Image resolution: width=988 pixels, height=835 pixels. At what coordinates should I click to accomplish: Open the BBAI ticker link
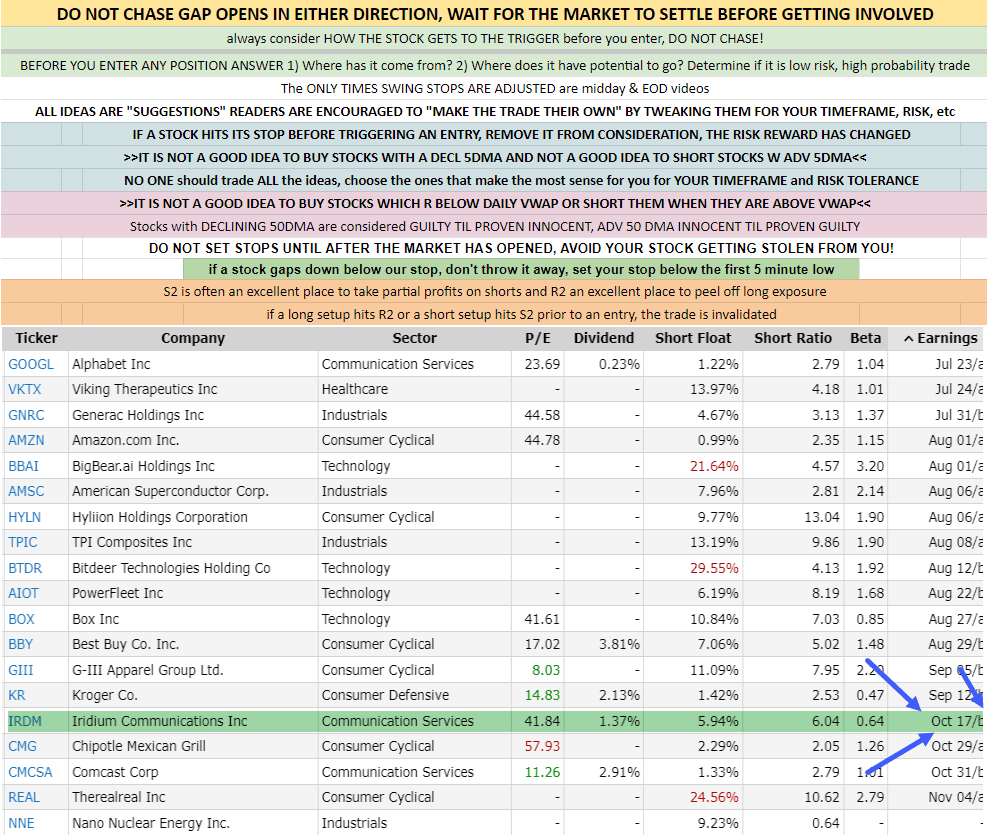(x=26, y=466)
